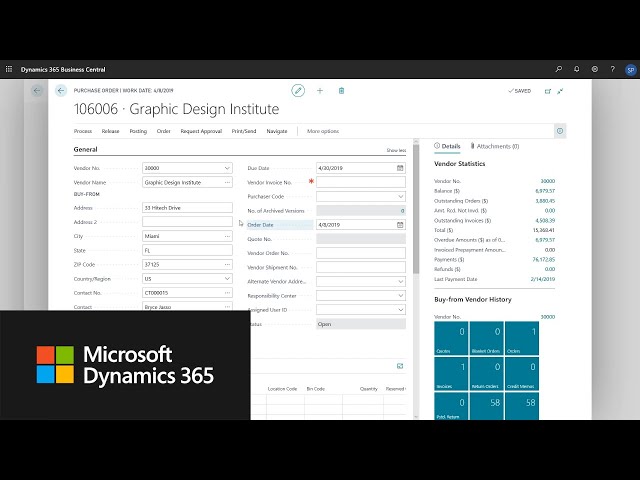Viewport: 640px width, 480px height.
Task: Go back using the left arrow icon
Action: [61, 90]
